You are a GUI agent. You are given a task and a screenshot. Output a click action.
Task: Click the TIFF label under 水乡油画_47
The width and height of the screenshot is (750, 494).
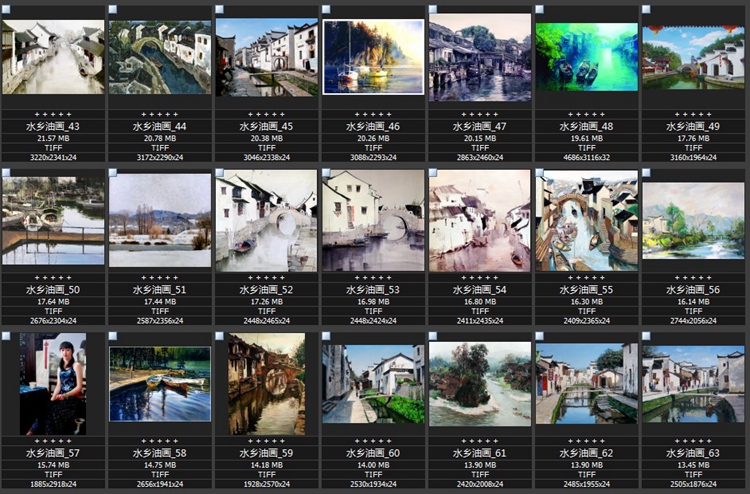click(x=480, y=148)
